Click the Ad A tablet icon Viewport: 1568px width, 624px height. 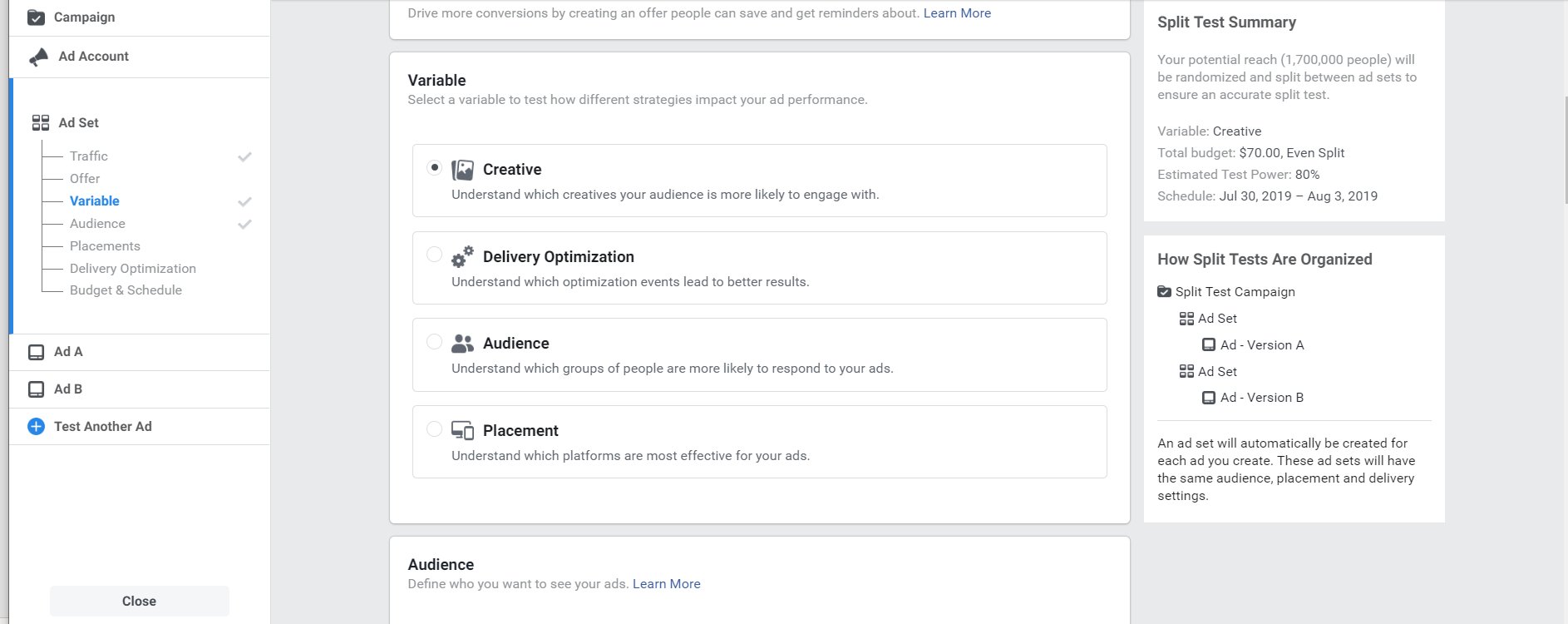pos(36,352)
